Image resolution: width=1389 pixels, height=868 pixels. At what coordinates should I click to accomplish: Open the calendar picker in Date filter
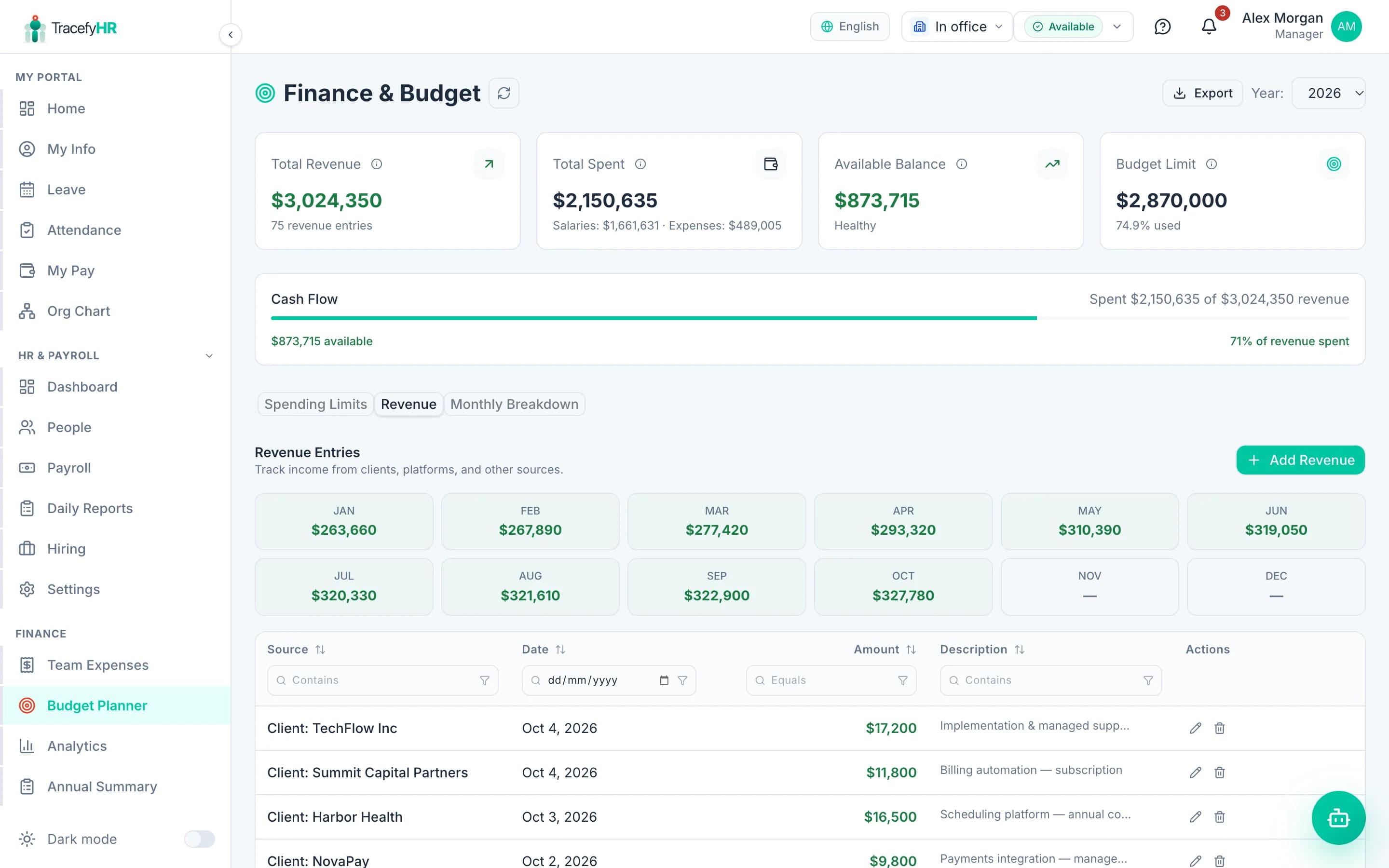664,680
